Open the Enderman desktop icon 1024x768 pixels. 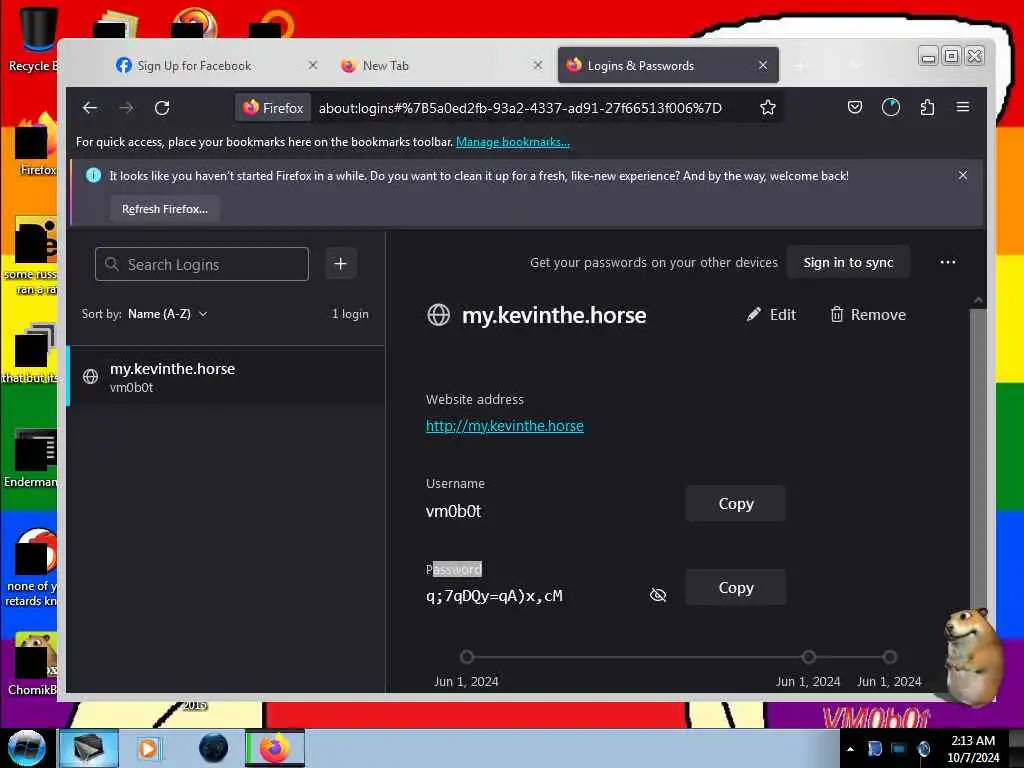coord(31,457)
